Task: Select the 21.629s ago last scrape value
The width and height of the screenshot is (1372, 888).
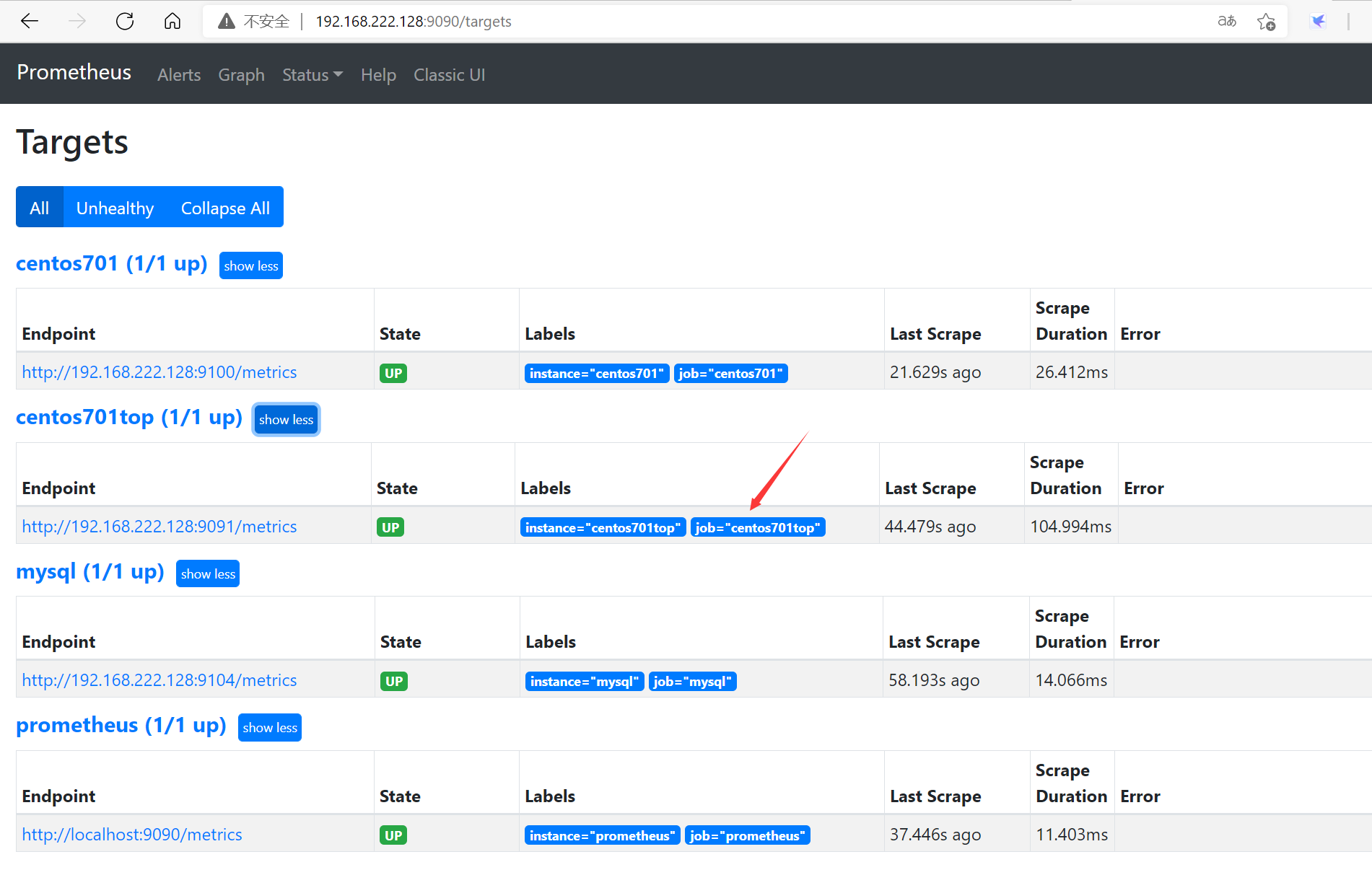Action: click(935, 372)
